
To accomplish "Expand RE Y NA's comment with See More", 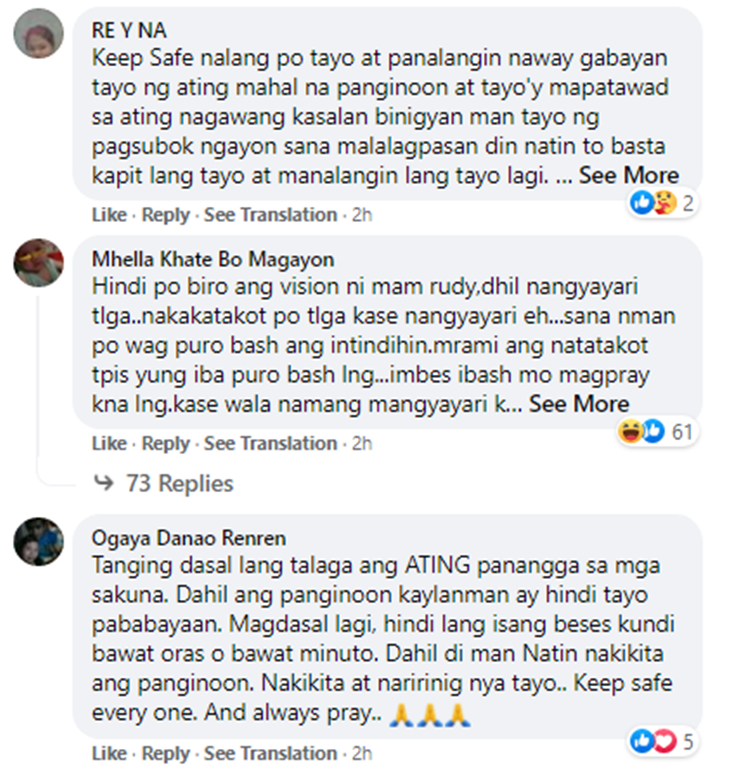I will click(629, 176).
